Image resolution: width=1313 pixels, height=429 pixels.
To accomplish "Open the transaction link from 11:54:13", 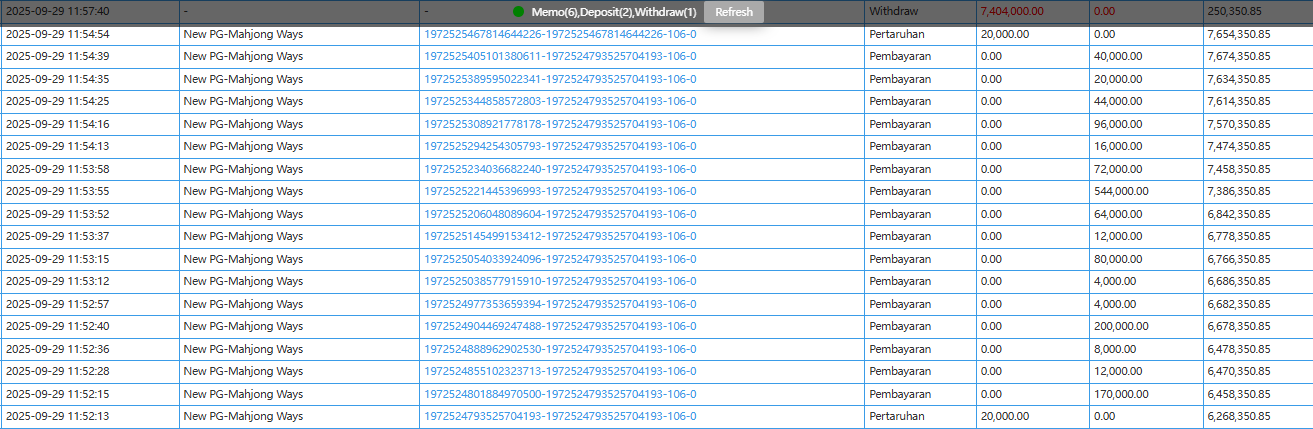I will [560, 146].
